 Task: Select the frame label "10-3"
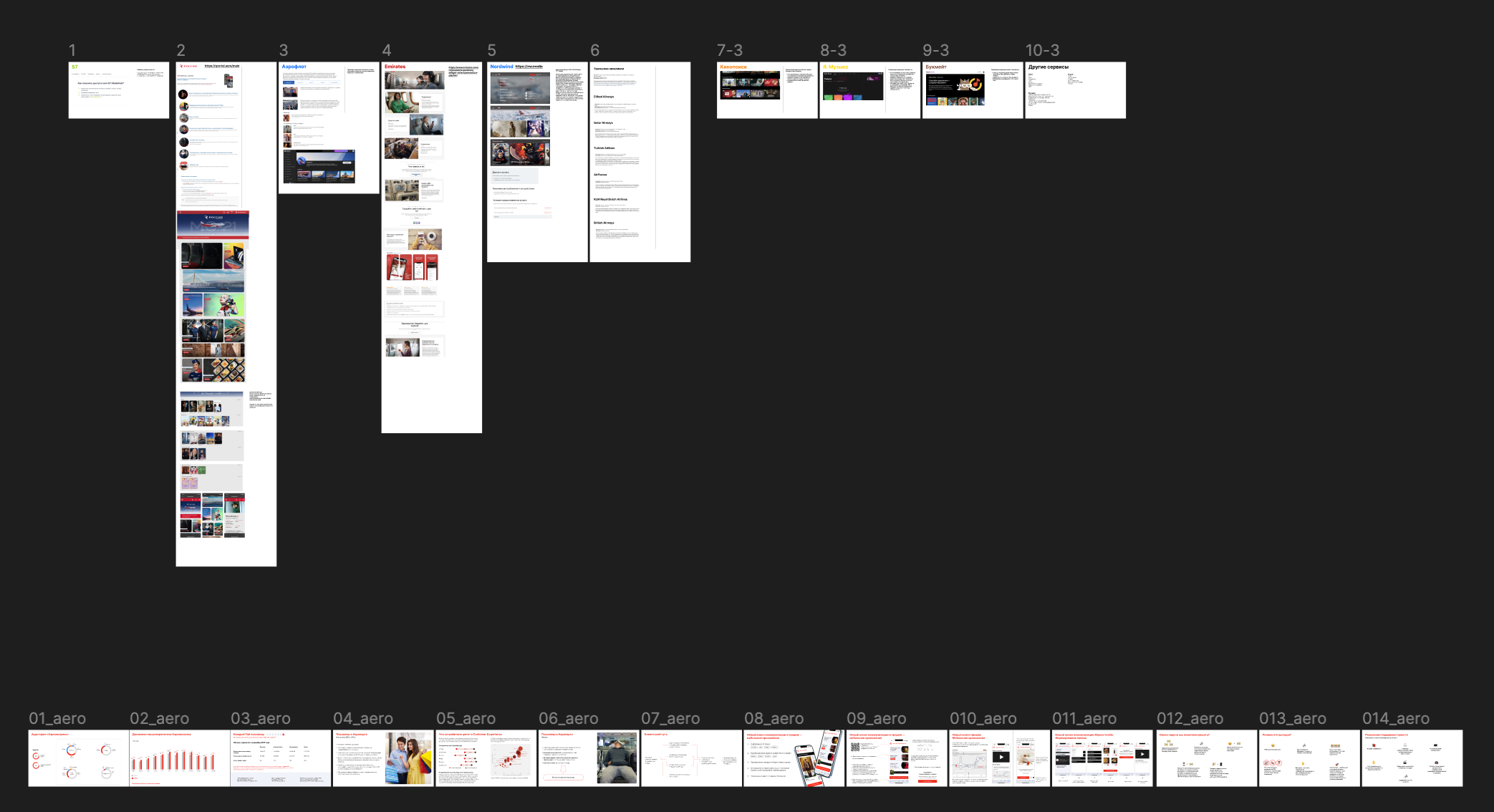(1041, 50)
